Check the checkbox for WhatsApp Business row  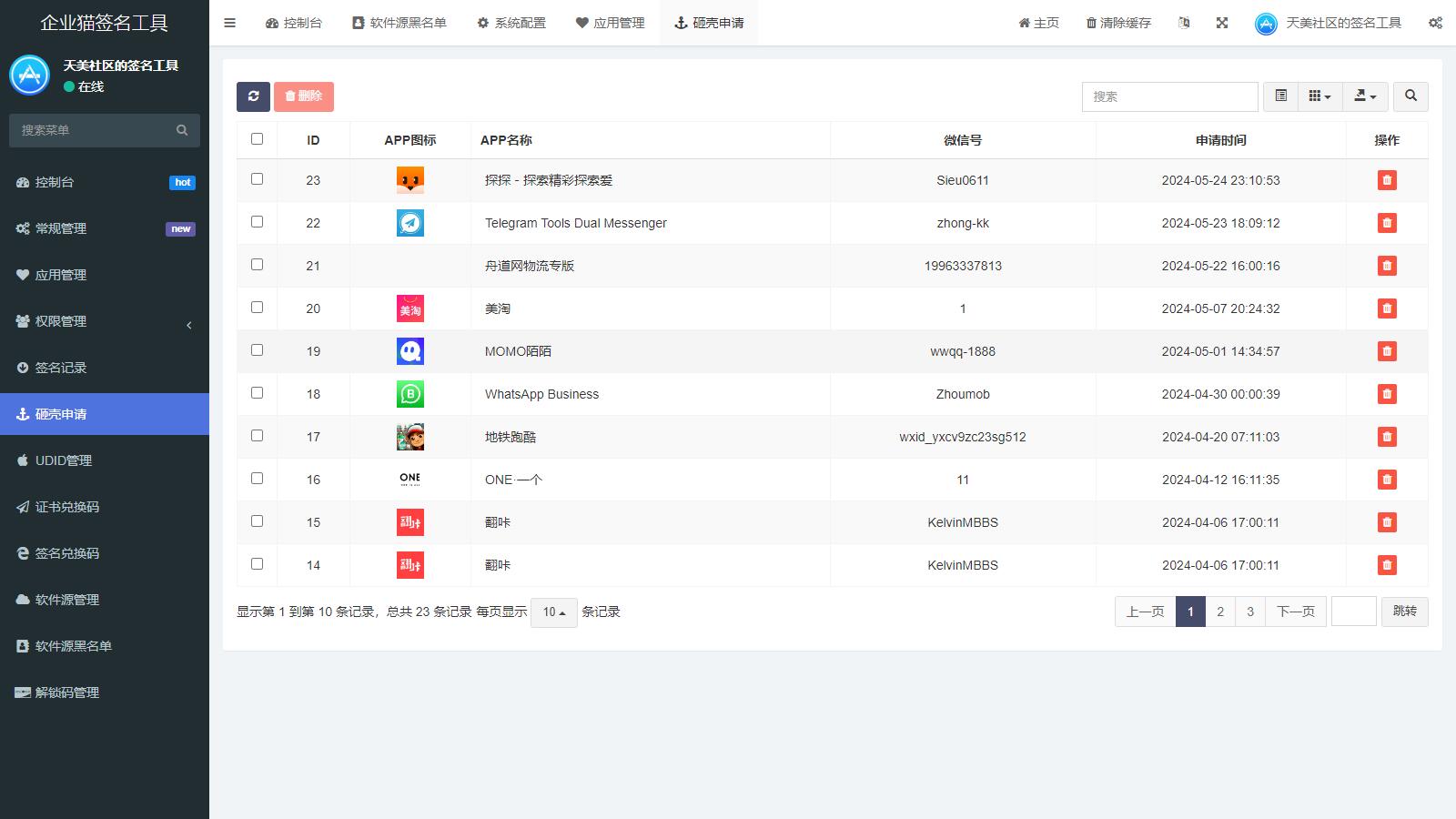click(258, 393)
